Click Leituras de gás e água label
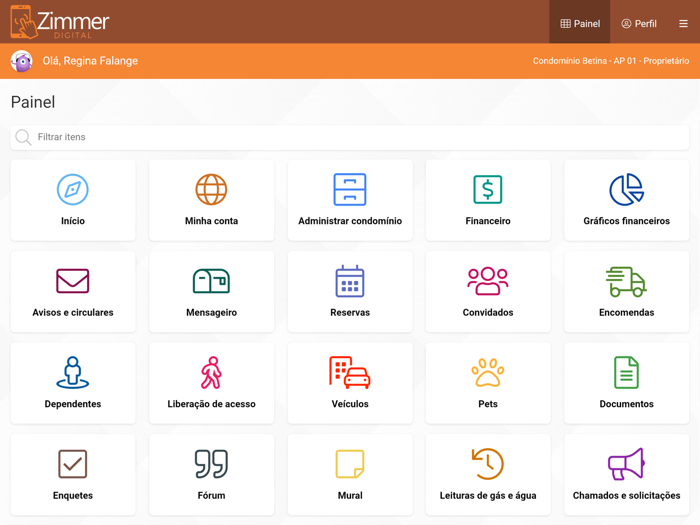700x525 pixels. click(488, 496)
